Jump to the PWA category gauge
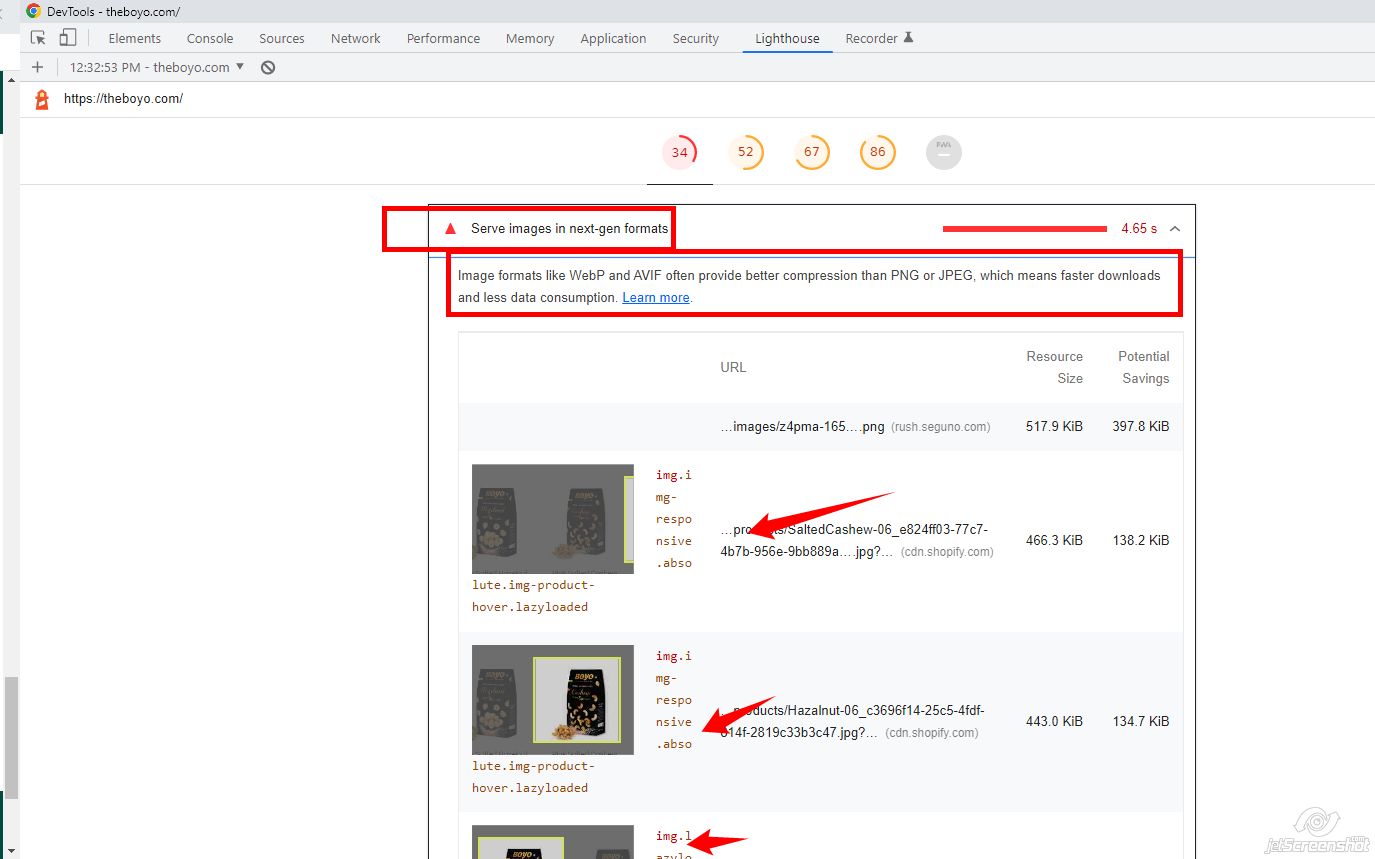This screenshot has width=1375, height=859. [944, 152]
